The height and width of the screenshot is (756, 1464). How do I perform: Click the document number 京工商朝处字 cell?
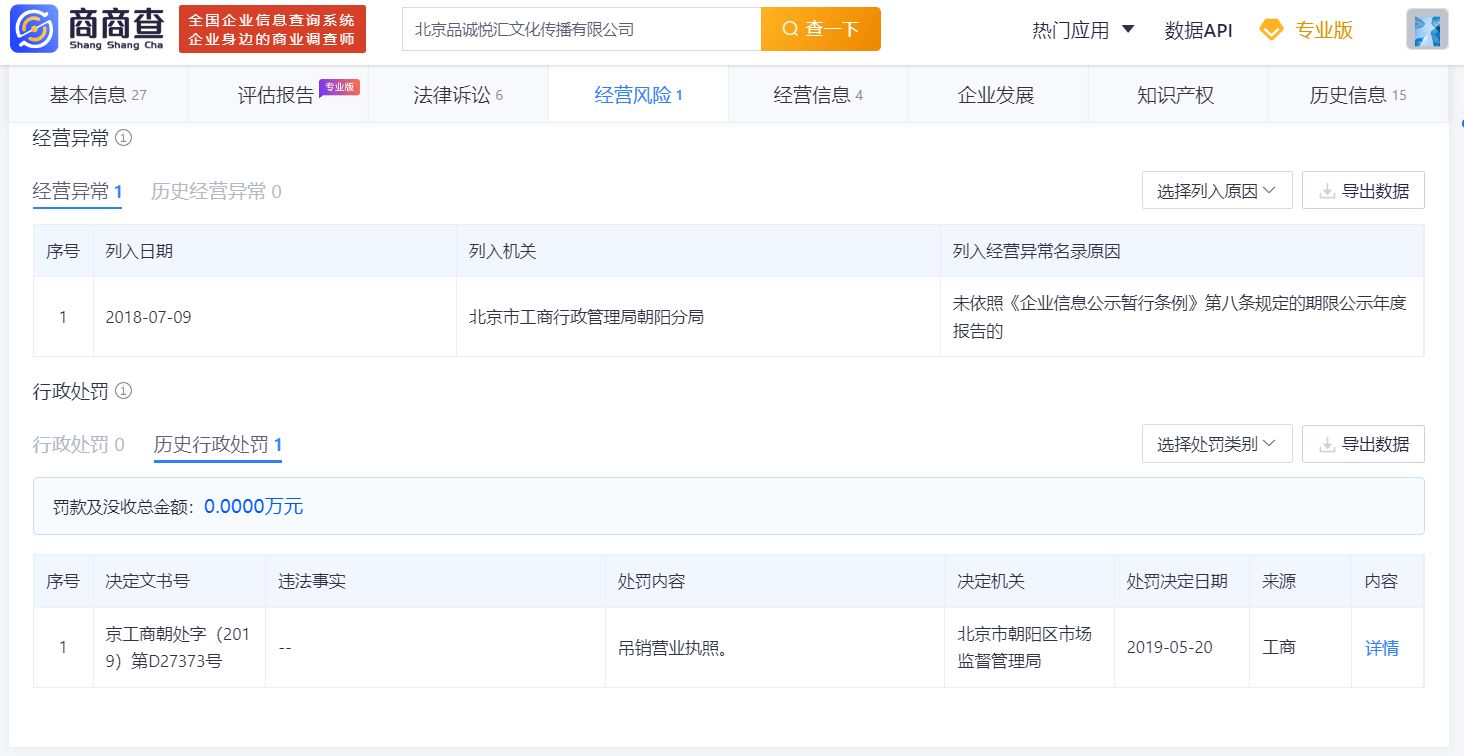[x=178, y=648]
